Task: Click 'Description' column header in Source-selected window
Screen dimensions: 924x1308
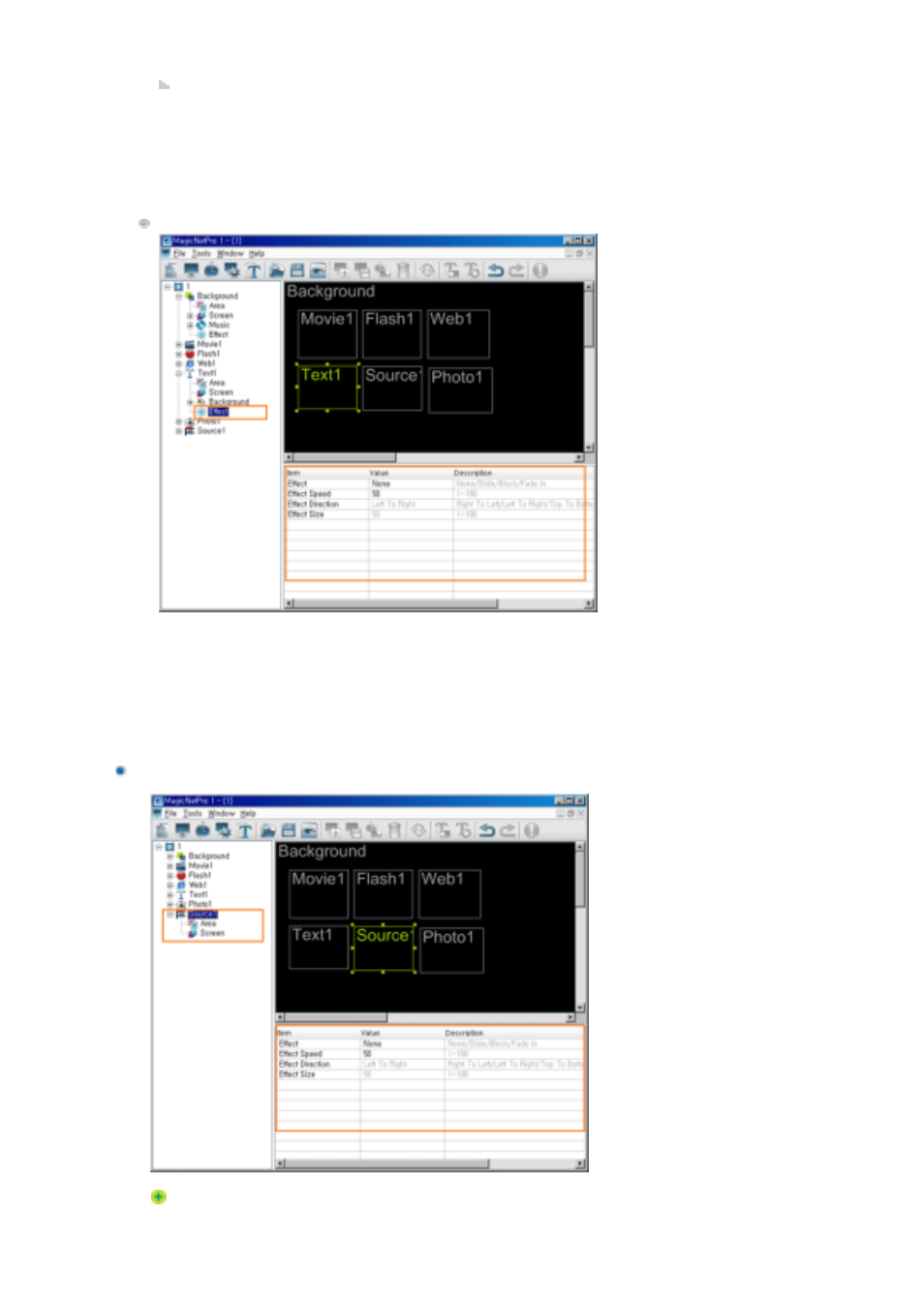Action: tap(465, 1033)
